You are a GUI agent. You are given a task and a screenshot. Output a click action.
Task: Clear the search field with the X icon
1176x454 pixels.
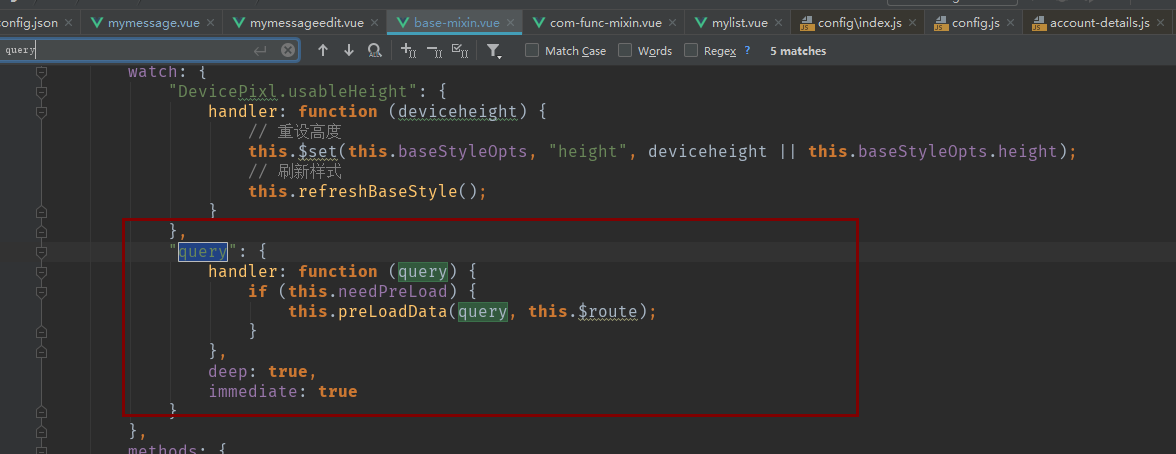click(288, 50)
